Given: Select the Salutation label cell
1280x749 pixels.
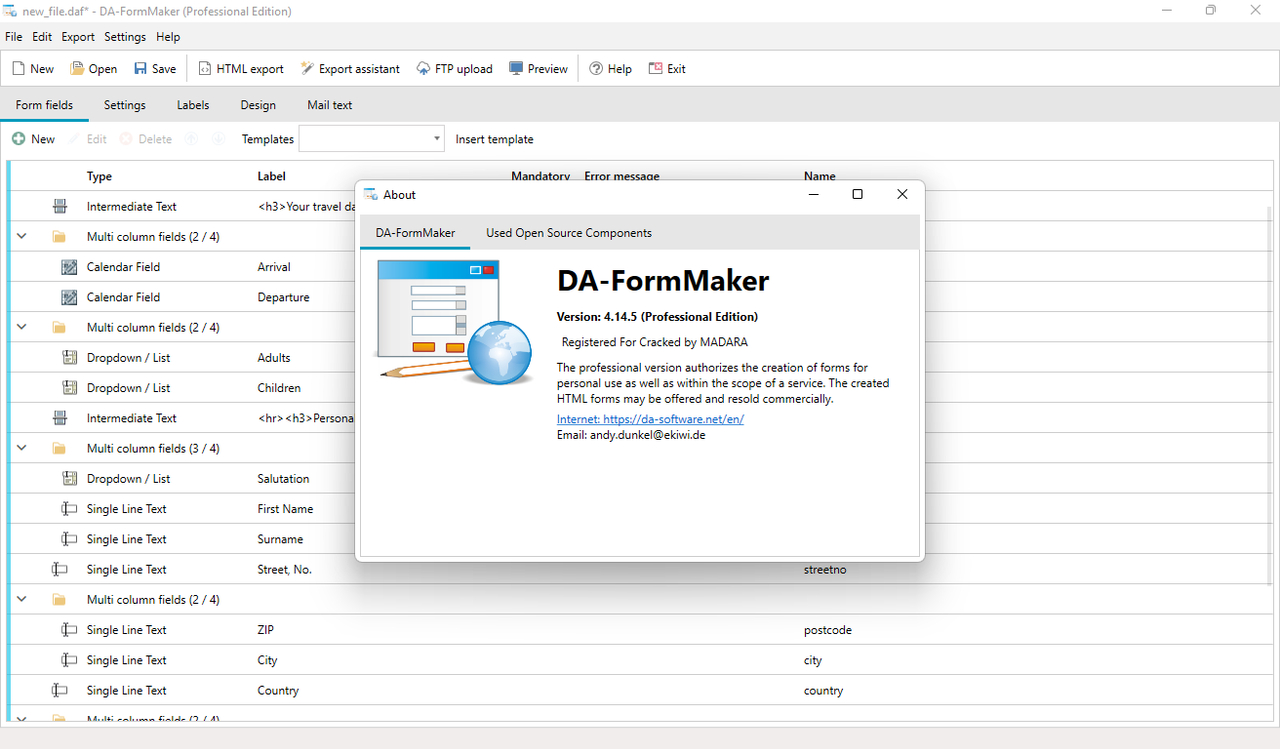Looking at the screenshot, I should pos(283,479).
